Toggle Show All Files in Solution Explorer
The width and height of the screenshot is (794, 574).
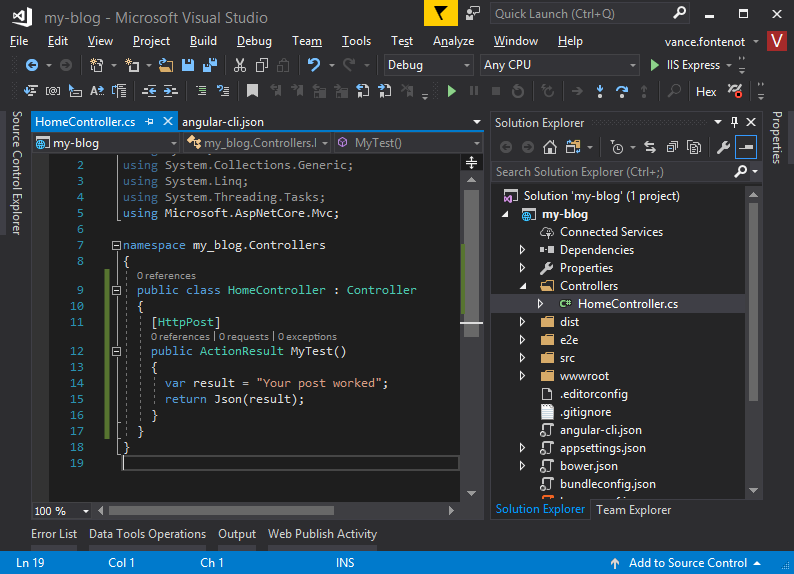(x=694, y=147)
